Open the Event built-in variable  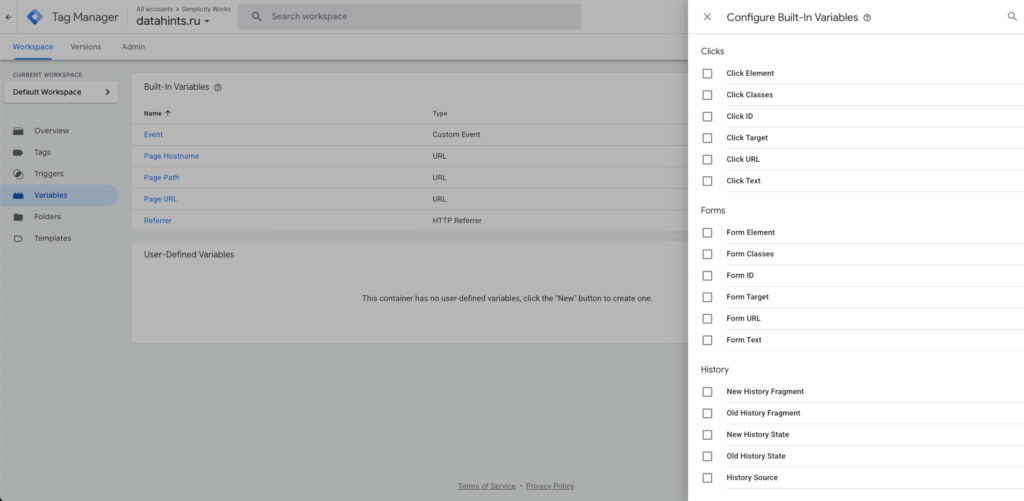click(x=153, y=135)
